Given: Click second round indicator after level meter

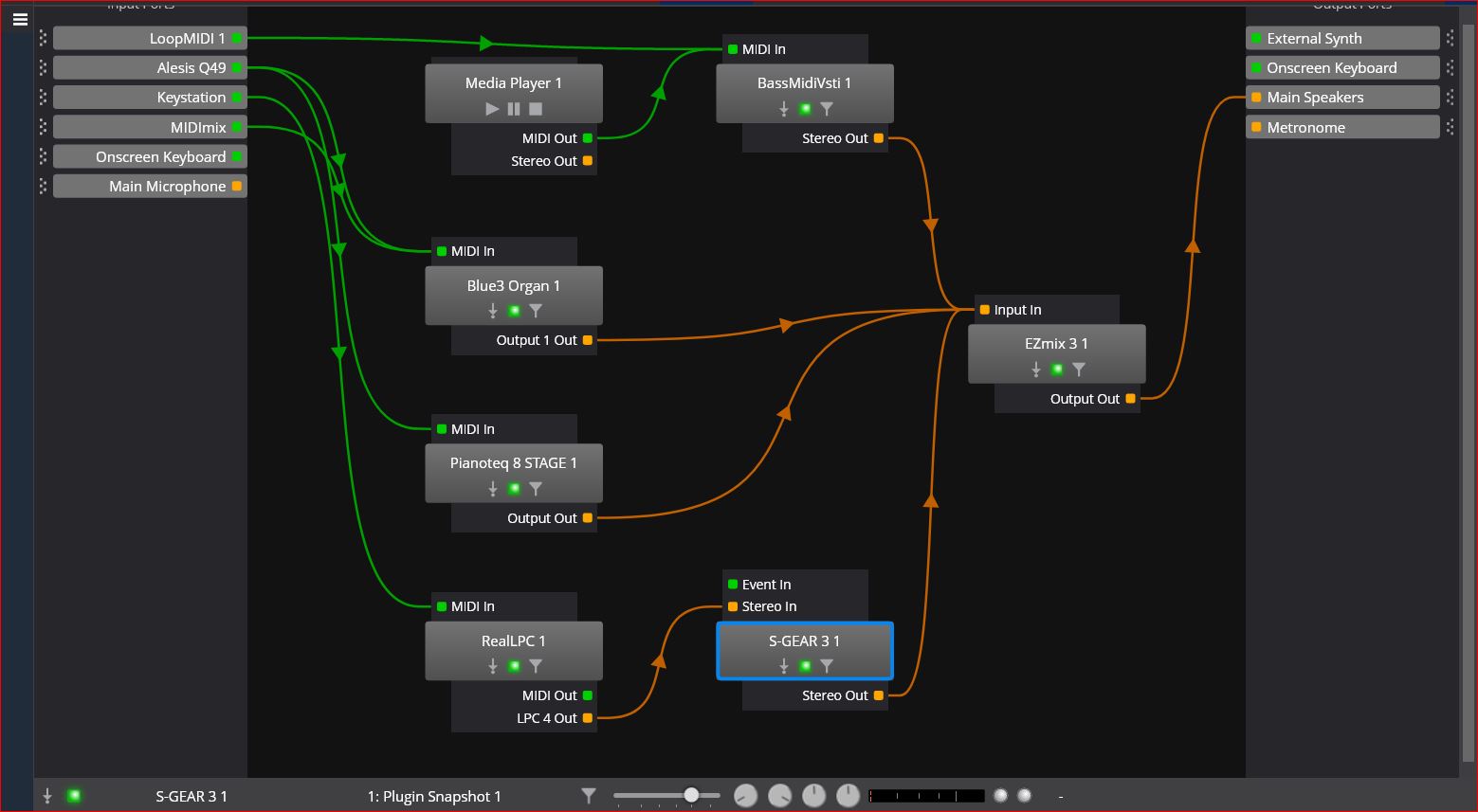Looking at the screenshot, I should [x=1024, y=795].
